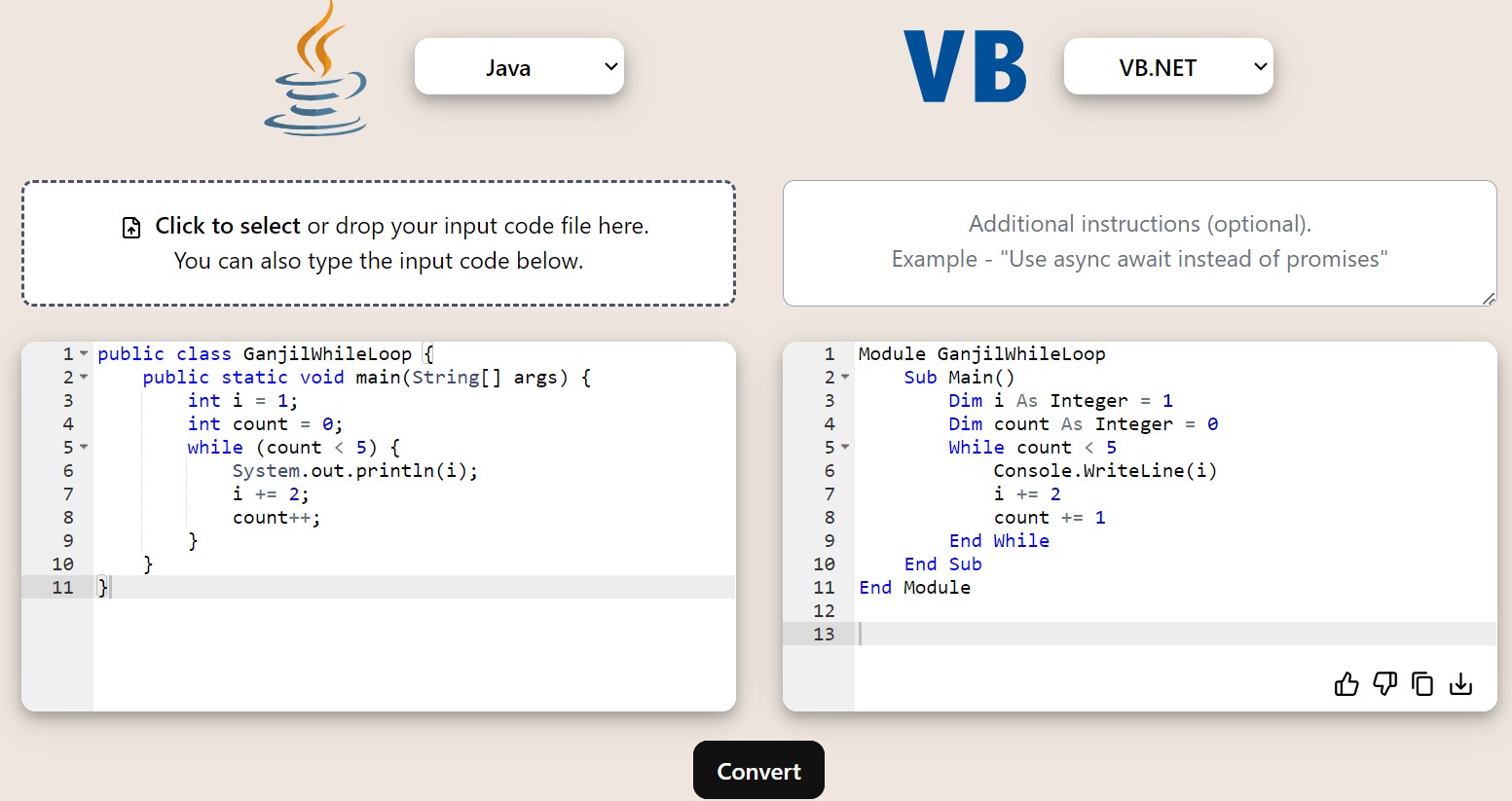Click the Console.WriteLine line in output editor
The width and height of the screenshot is (1512, 801).
click(x=1105, y=471)
